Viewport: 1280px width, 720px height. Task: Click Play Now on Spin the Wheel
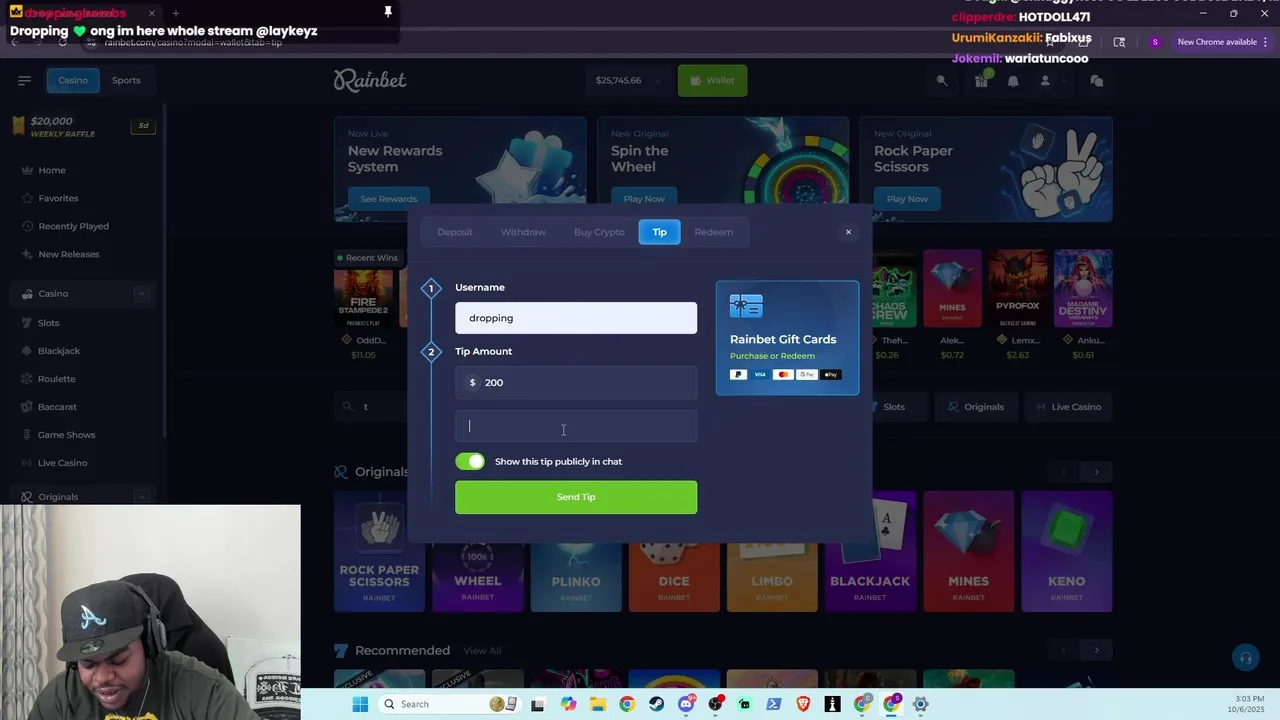coord(644,198)
